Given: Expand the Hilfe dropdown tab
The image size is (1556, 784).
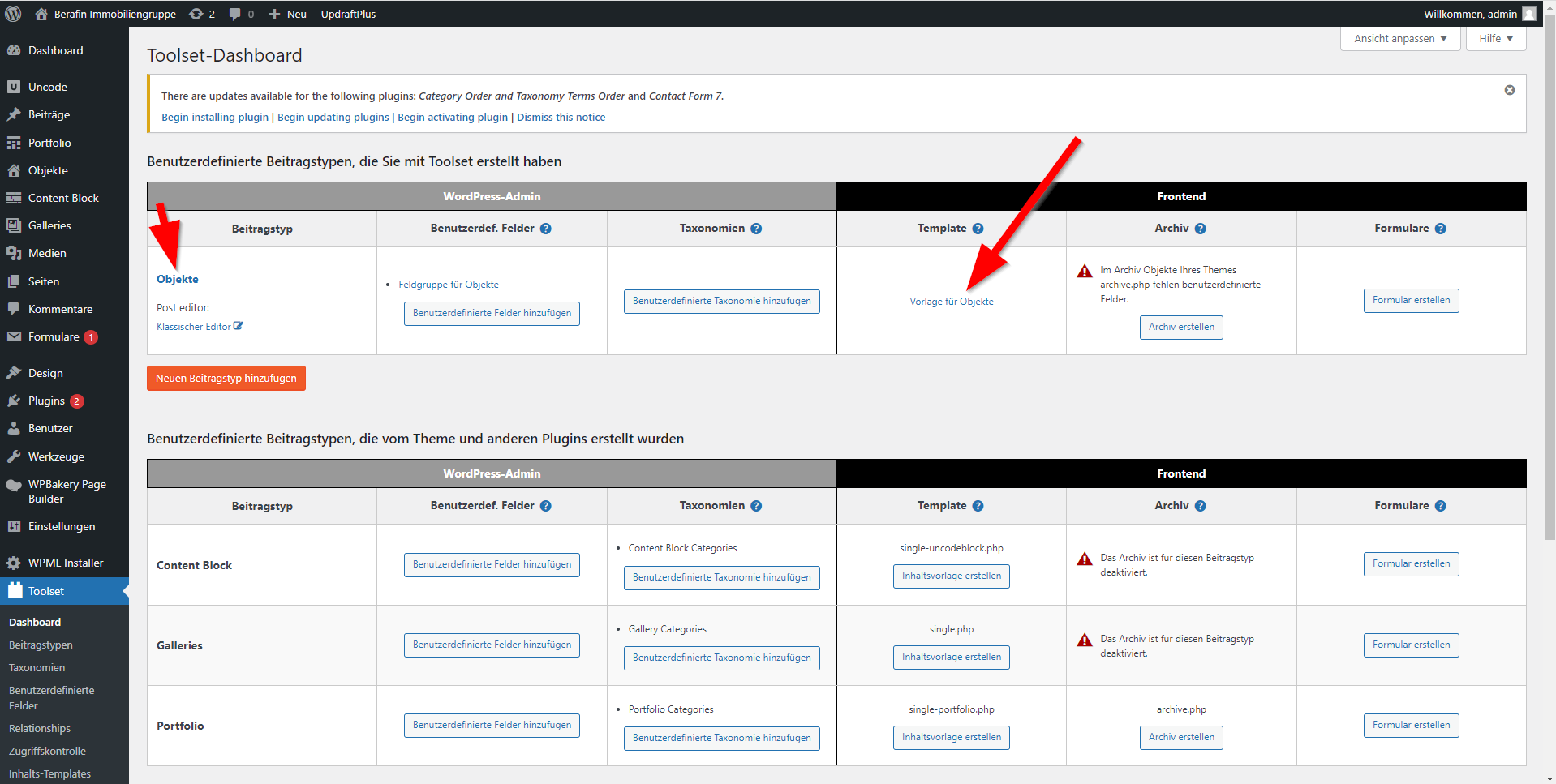Looking at the screenshot, I should coord(1495,39).
